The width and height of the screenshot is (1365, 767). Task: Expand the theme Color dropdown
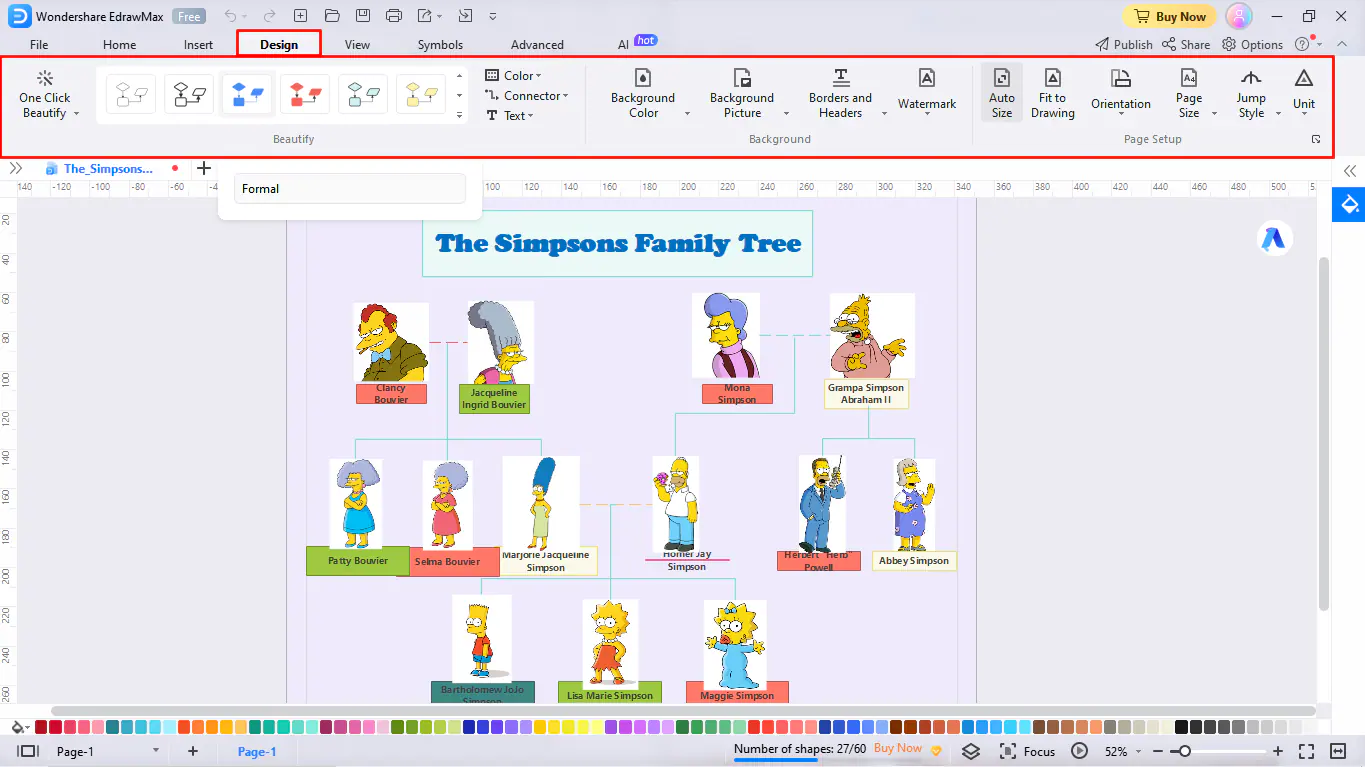tap(514, 76)
